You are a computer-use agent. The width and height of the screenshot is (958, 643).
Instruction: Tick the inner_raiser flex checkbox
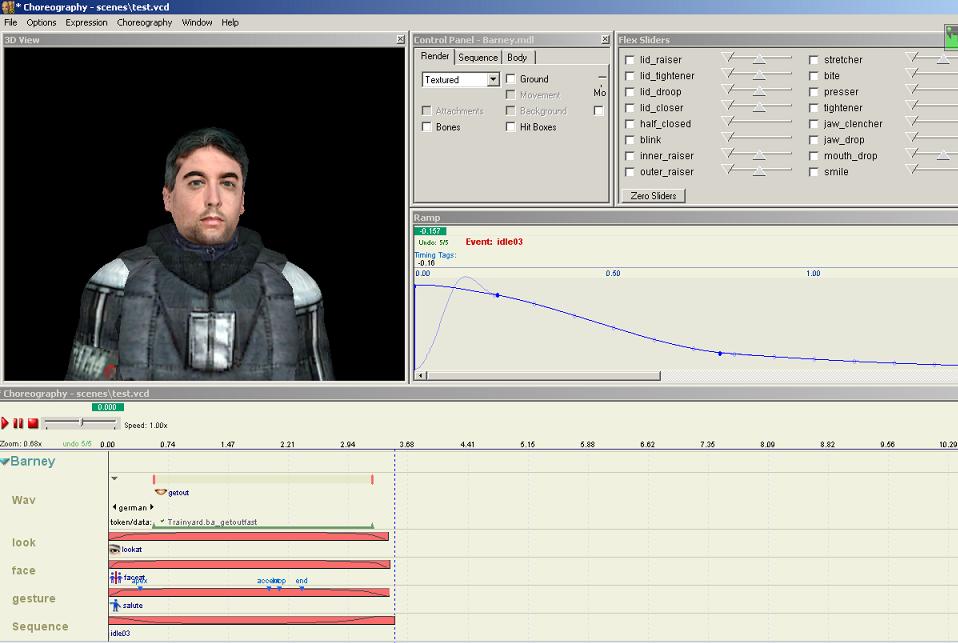(x=630, y=156)
